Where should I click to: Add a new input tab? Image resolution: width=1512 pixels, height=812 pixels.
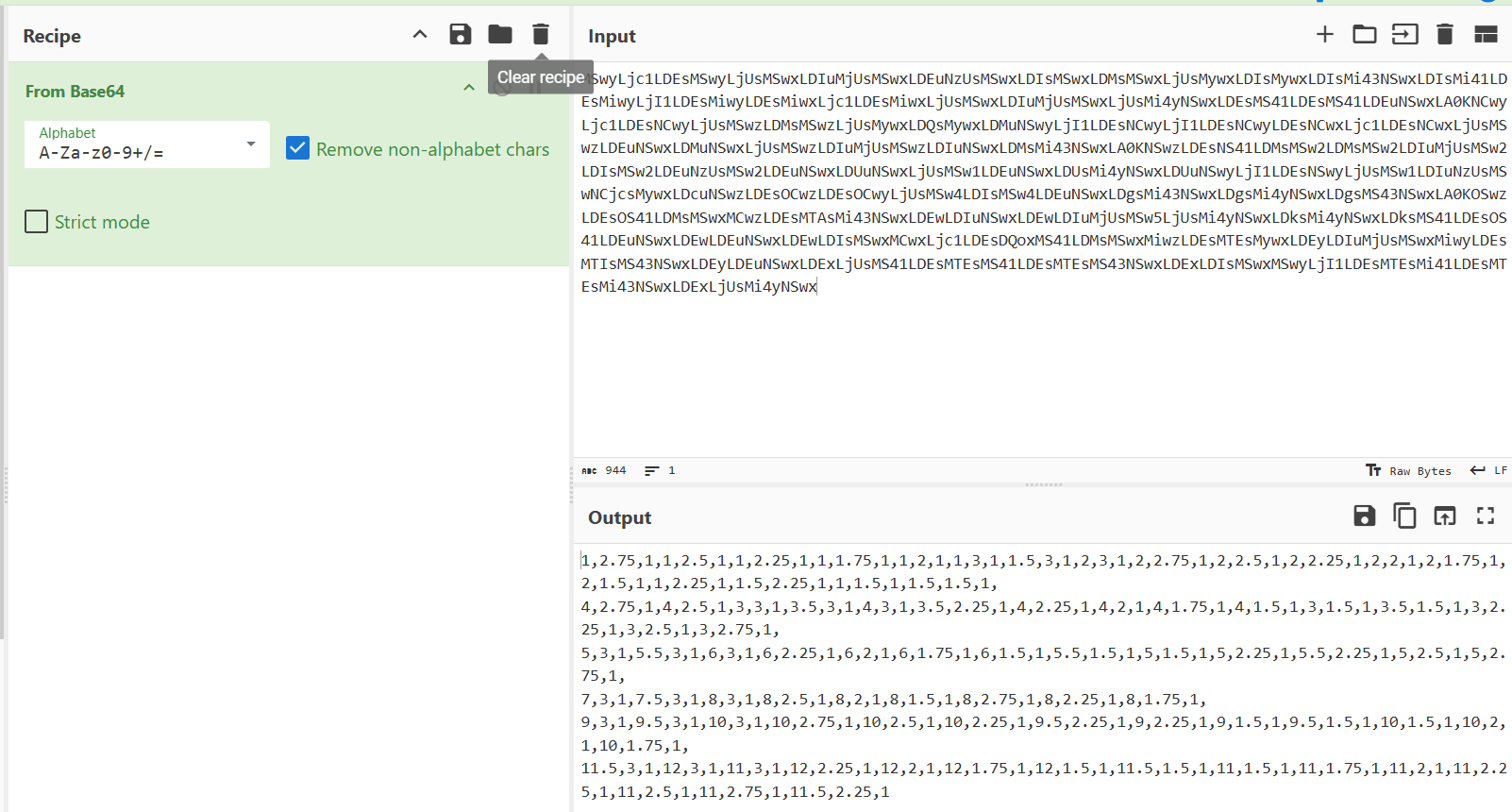(x=1325, y=35)
